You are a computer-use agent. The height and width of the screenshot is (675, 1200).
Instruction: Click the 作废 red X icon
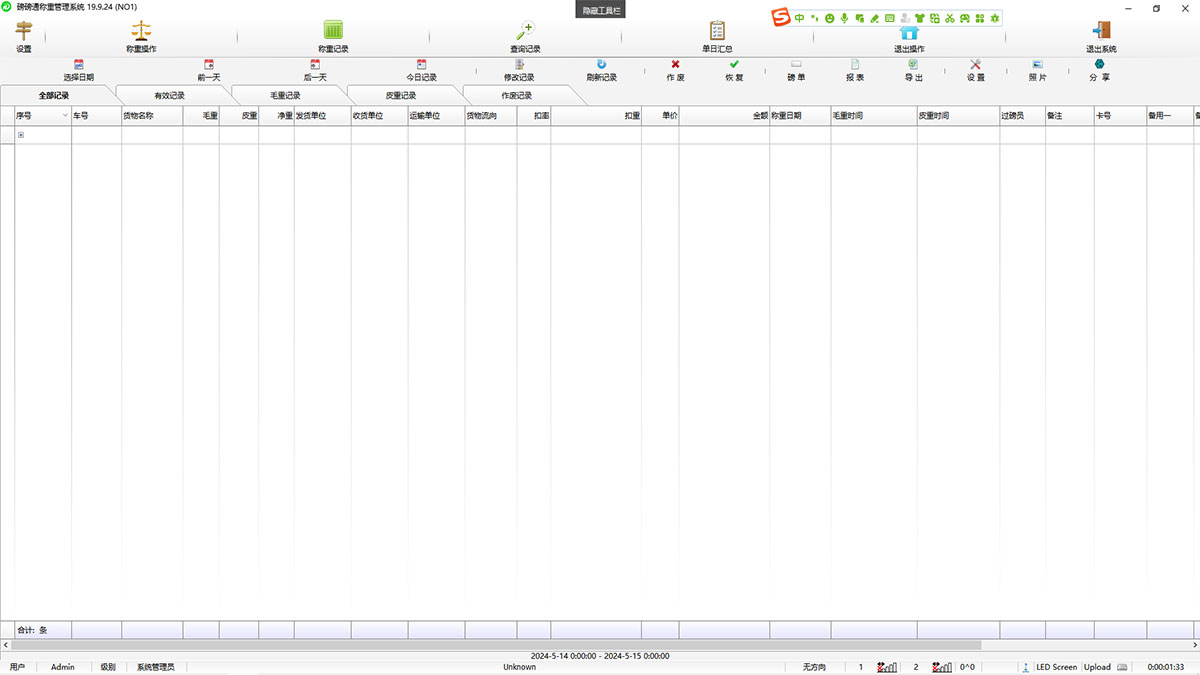click(675, 65)
